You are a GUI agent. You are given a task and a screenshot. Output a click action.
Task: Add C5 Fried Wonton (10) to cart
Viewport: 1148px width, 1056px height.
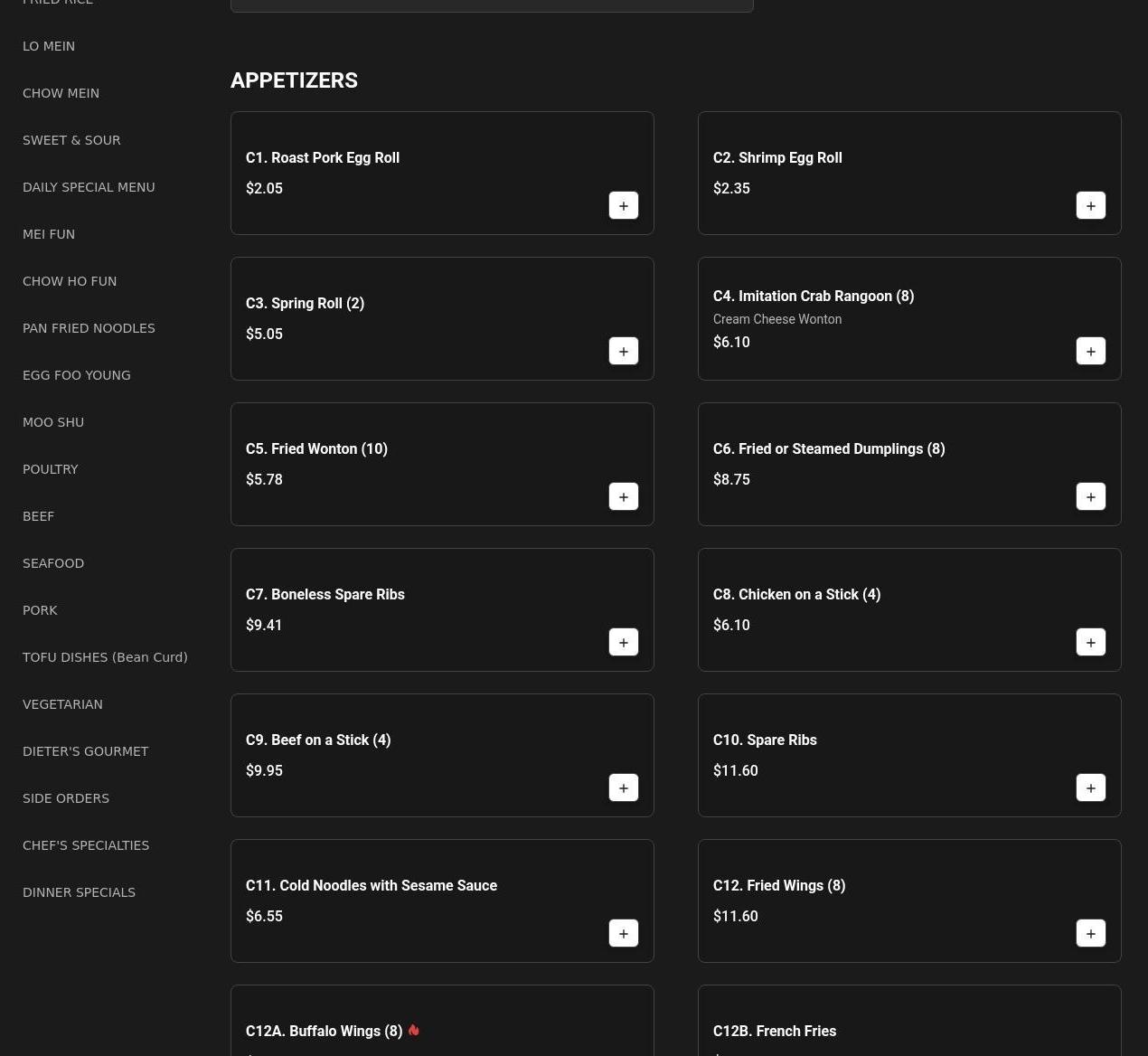coord(624,496)
